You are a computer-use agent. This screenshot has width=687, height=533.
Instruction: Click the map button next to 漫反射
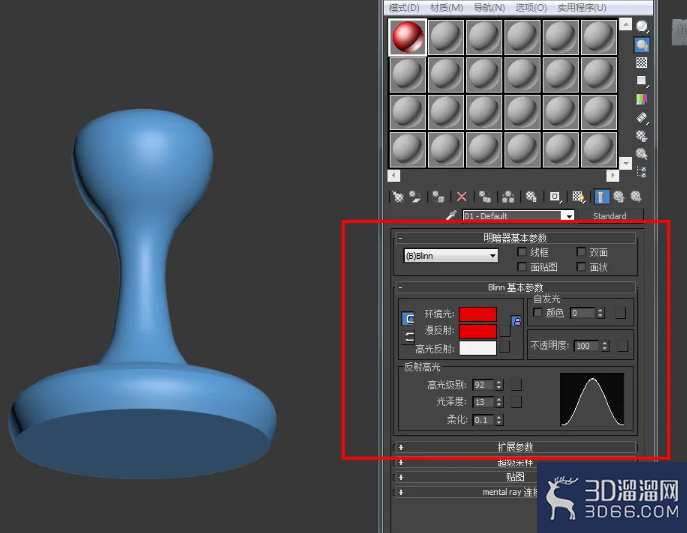pyautogui.click(x=505, y=331)
